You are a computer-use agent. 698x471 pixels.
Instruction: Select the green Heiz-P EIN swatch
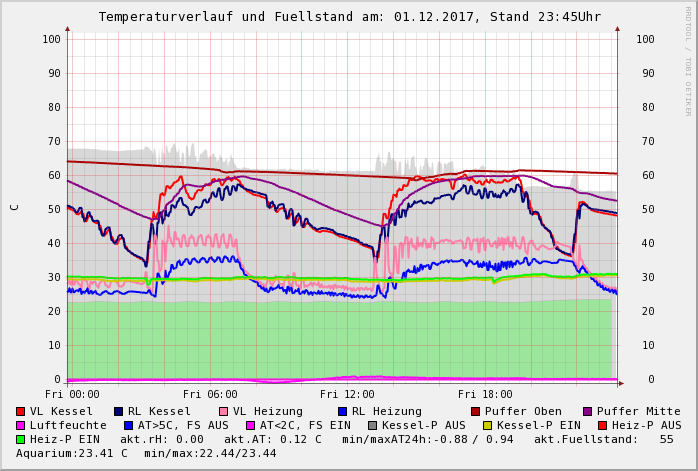(21, 439)
